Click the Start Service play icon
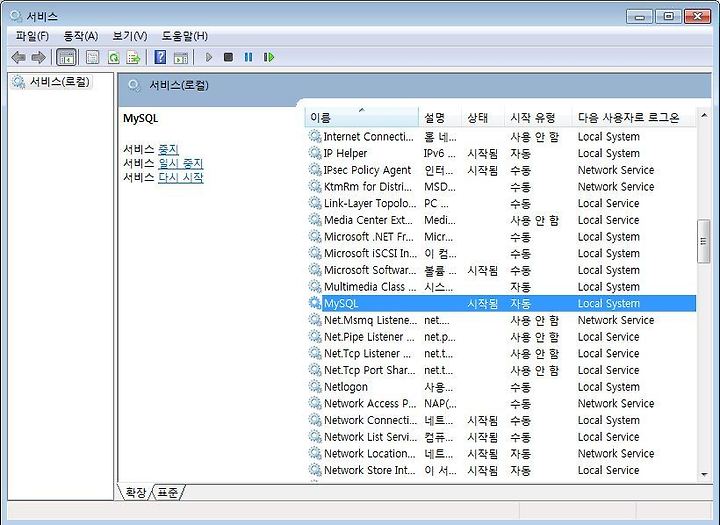 point(208,57)
